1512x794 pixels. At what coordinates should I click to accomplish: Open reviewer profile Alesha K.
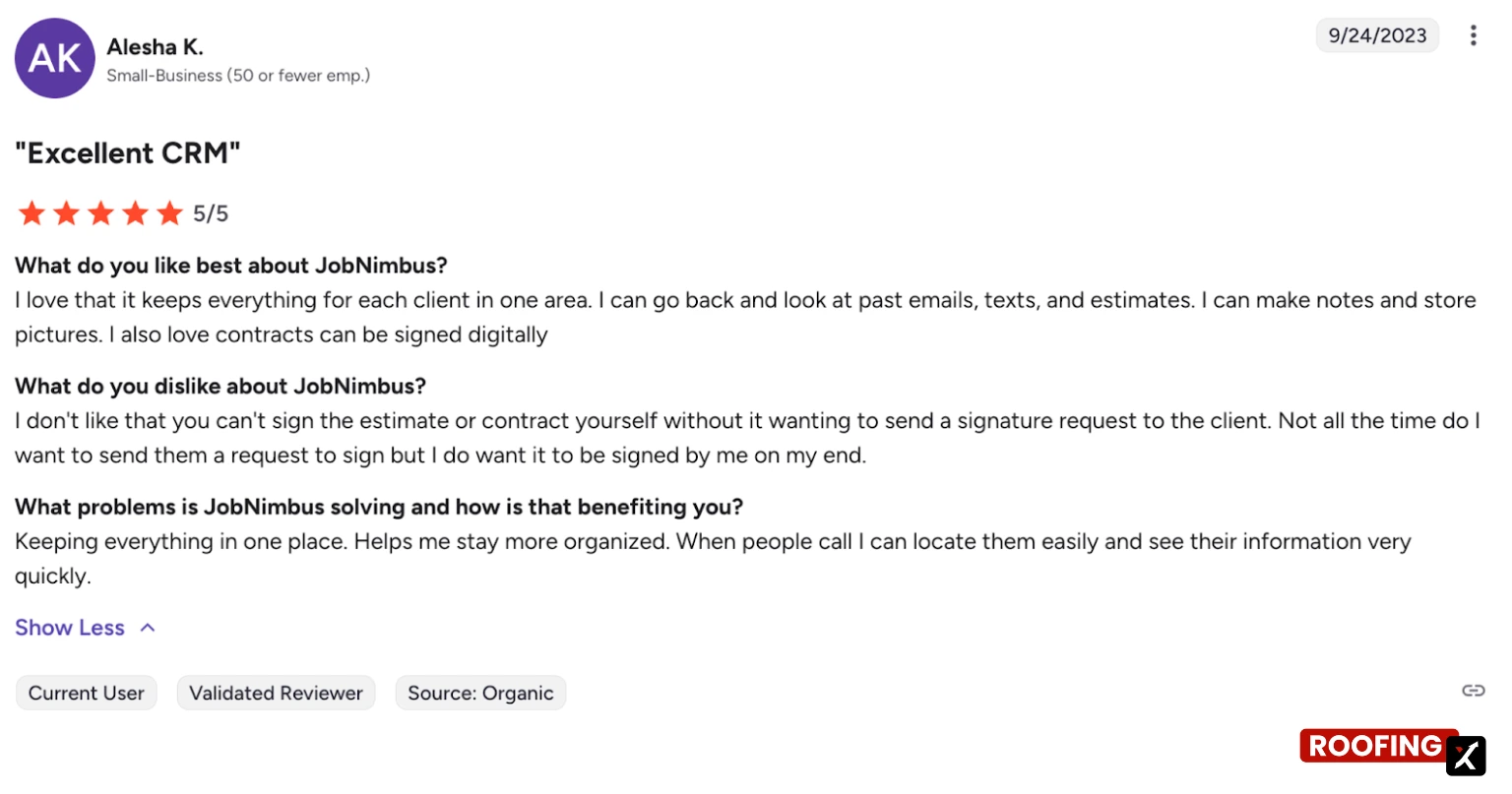156,46
